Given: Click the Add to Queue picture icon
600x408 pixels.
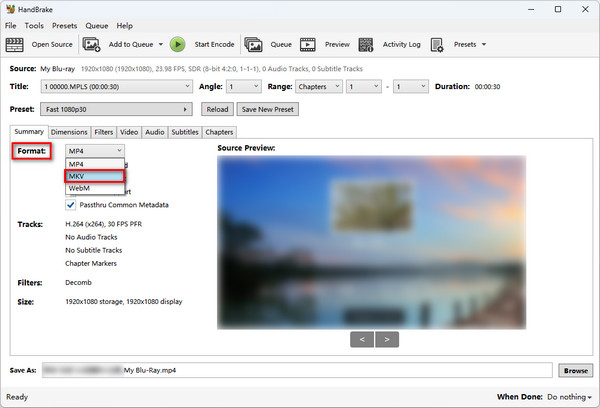Looking at the screenshot, I should pyautogui.click(x=92, y=44).
